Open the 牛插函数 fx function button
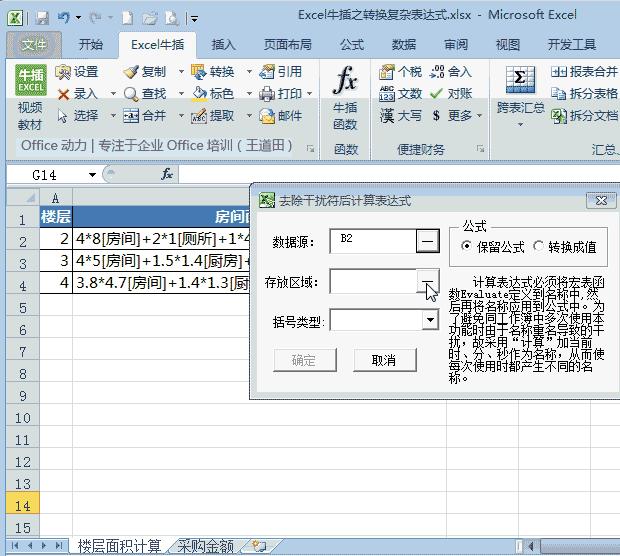Image resolution: width=620 pixels, height=556 pixels. (x=345, y=98)
